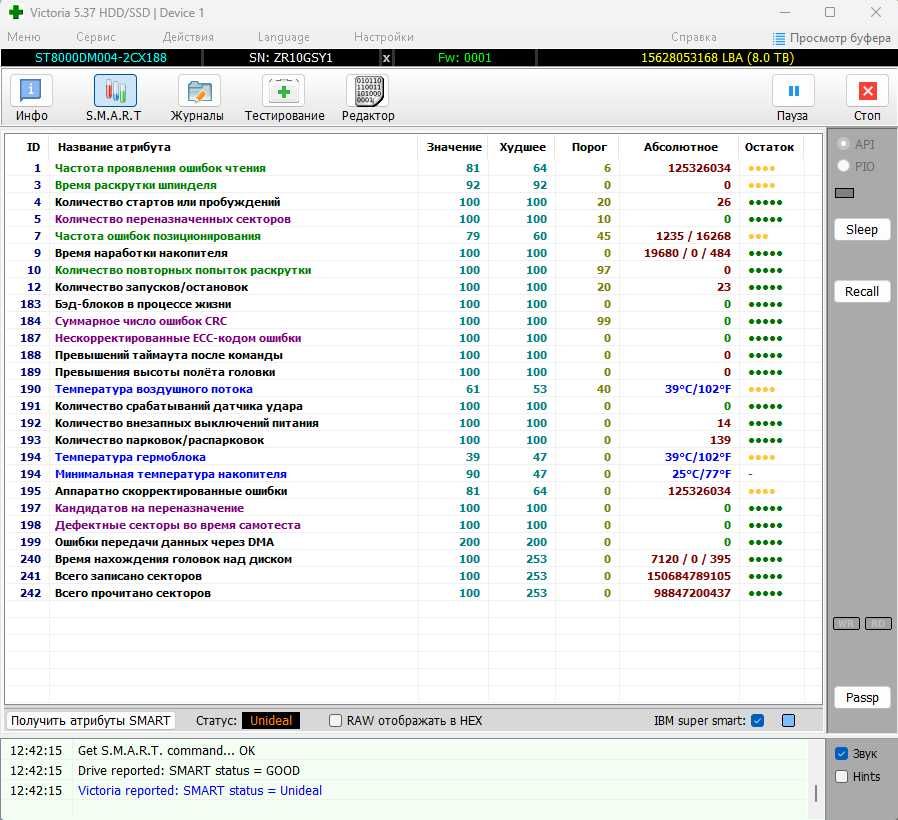Click the drive model ST8000DM004-2CX188
The height and width of the screenshot is (820, 898).
[x=101, y=58]
